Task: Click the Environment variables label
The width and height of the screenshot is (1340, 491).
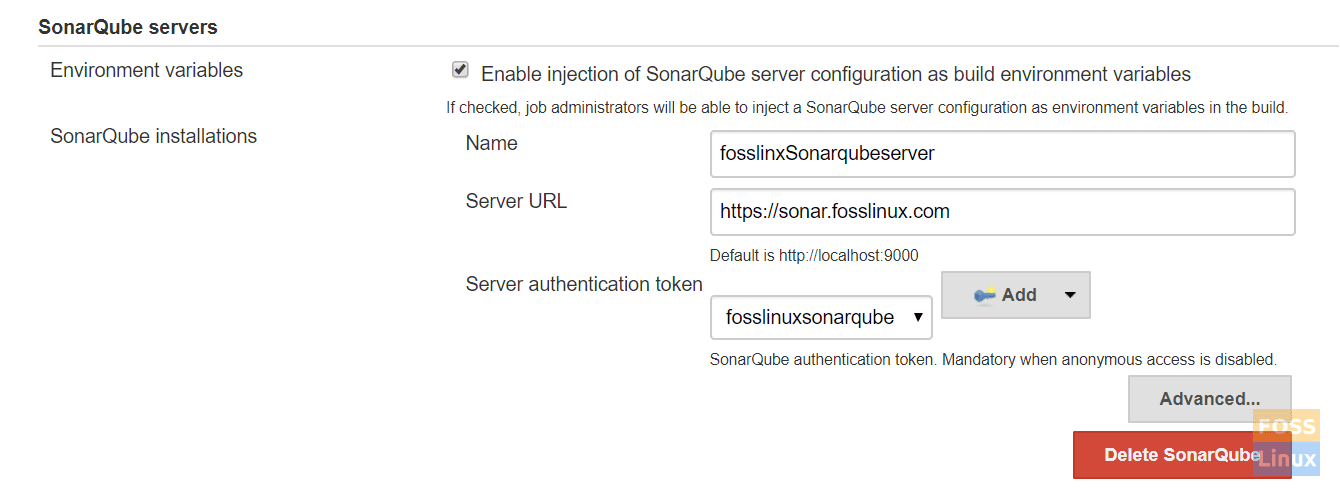Action: pos(146,70)
